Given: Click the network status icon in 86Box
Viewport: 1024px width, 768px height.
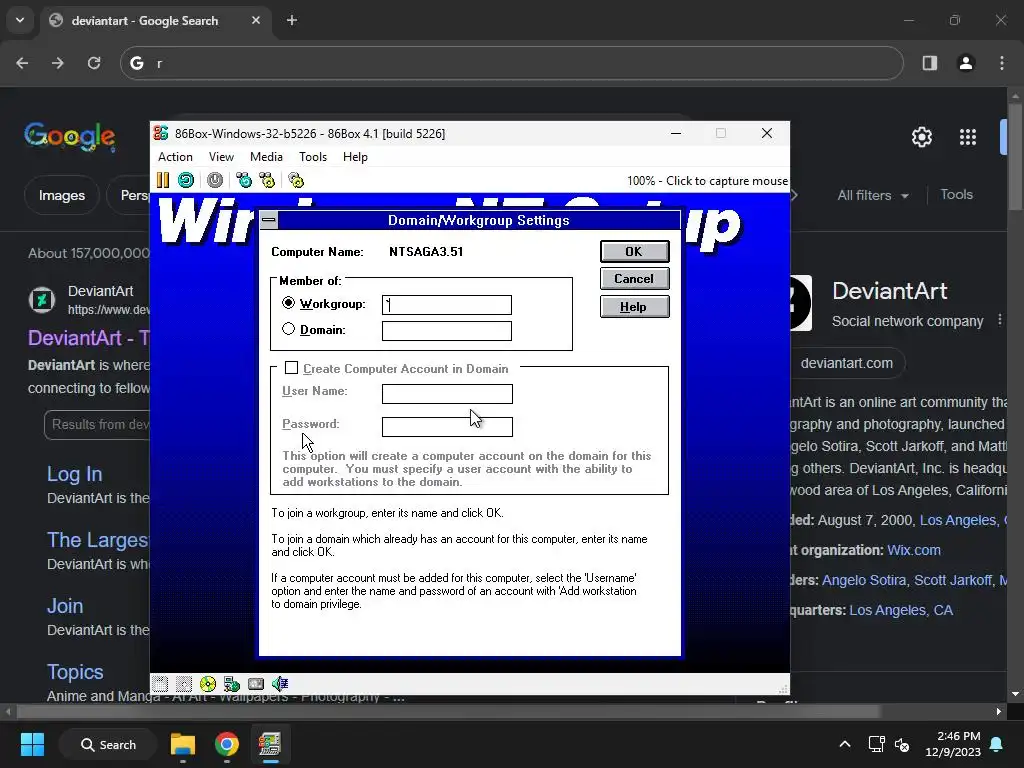Looking at the screenshot, I should pos(232,684).
